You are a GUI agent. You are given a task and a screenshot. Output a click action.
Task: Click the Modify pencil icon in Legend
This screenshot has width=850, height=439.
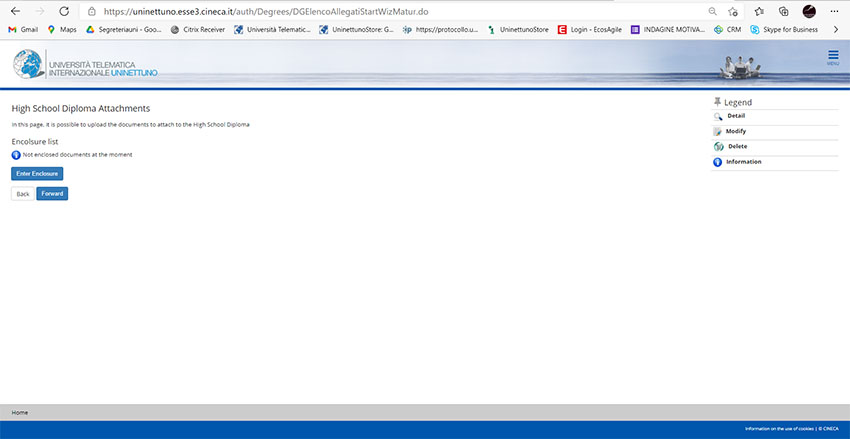point(718,131)
